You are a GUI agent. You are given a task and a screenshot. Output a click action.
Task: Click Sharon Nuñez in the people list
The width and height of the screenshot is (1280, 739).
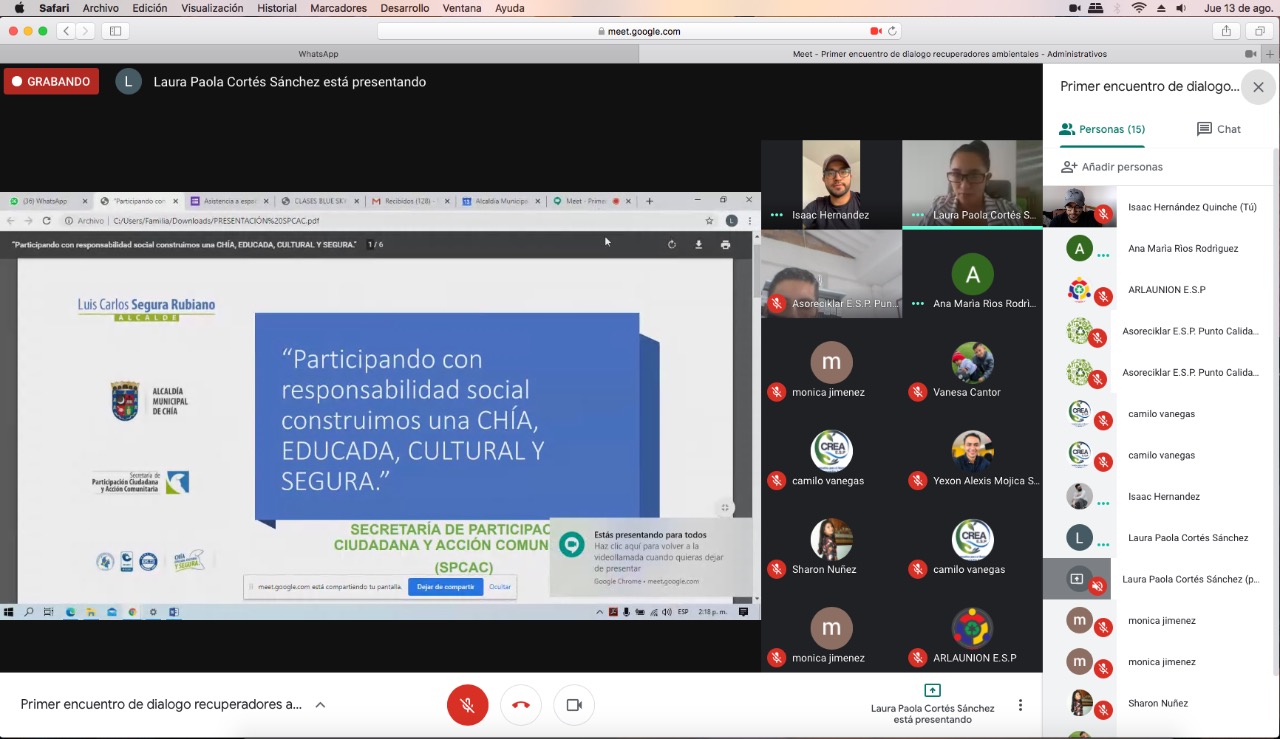[1160, 703]
